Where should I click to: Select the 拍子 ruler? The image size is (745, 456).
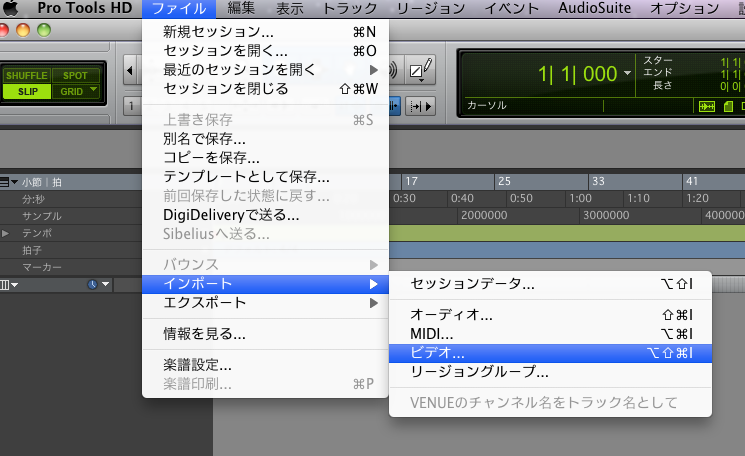[32, 250]
